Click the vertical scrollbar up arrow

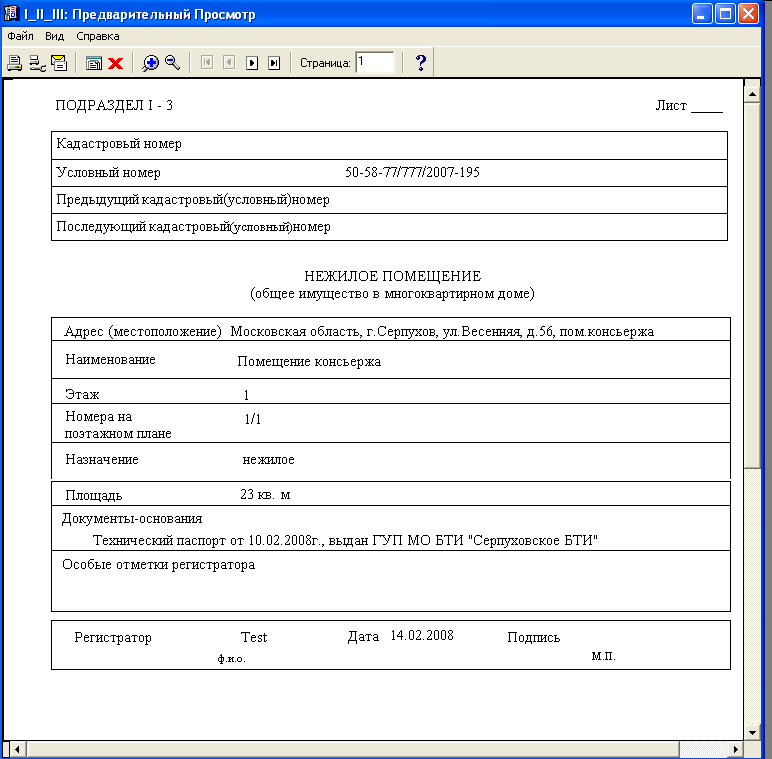pos(752,94)
